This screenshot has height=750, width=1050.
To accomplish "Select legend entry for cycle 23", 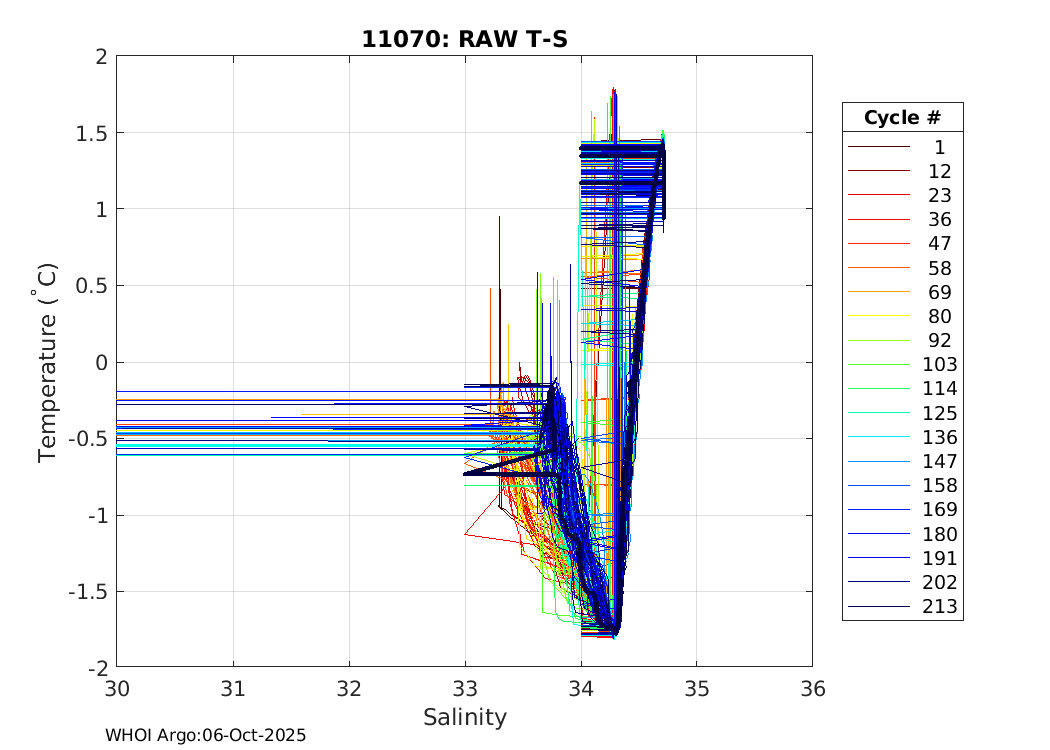I will tap(939, 196).
